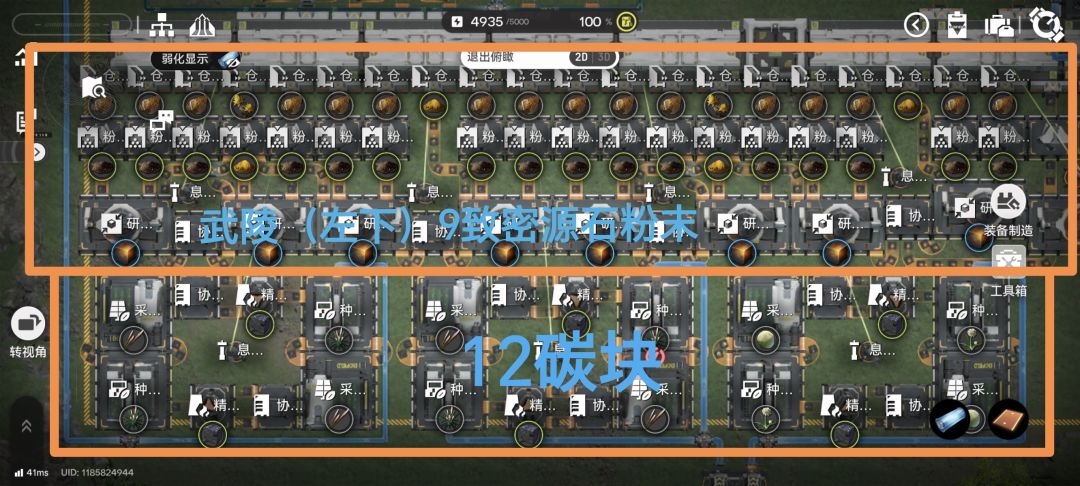Expand the double chevron-up panel at bottom left
The image size is (1080, 486).
[26, 426]
